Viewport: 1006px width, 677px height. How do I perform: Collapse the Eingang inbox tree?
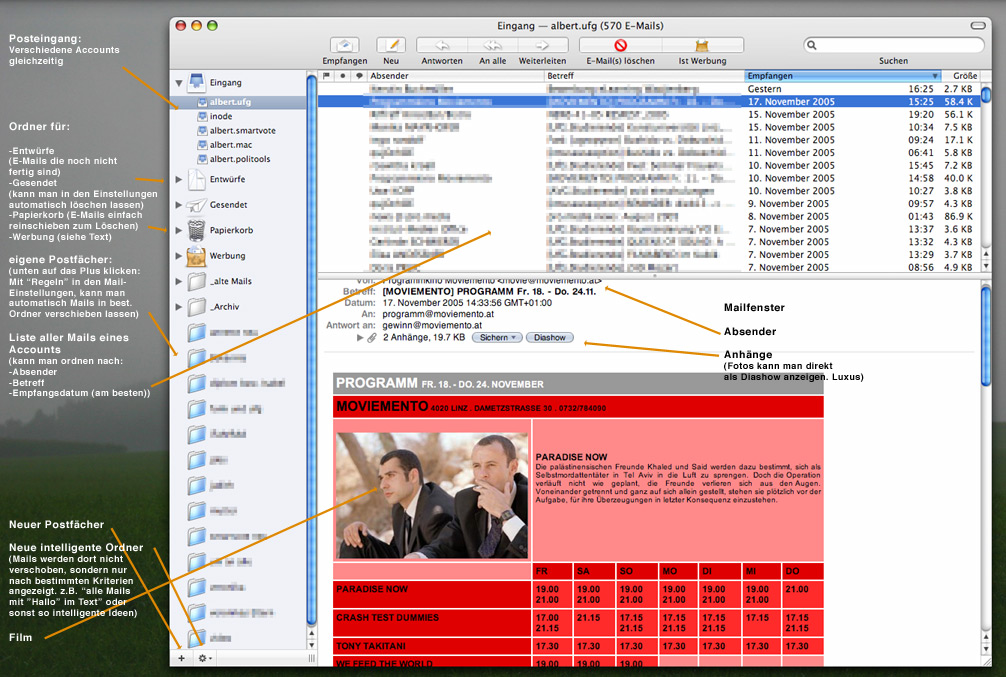point(178,83)
